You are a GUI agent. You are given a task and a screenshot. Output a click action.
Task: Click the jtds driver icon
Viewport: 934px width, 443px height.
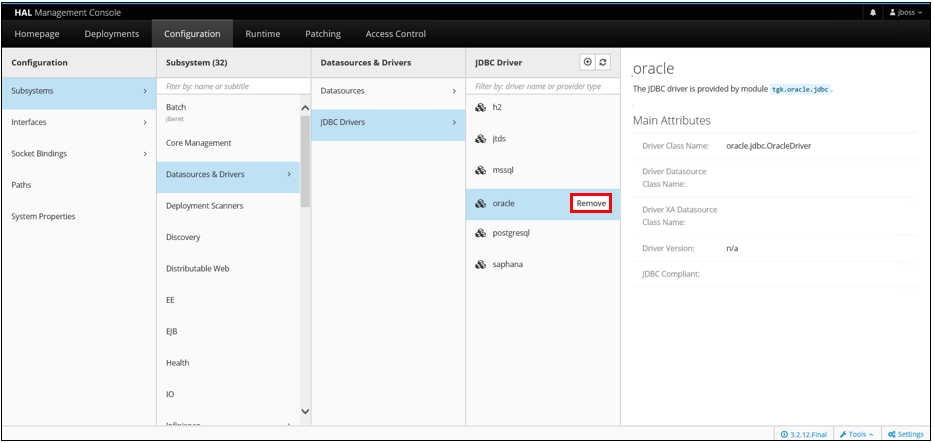tap(480, 139)
